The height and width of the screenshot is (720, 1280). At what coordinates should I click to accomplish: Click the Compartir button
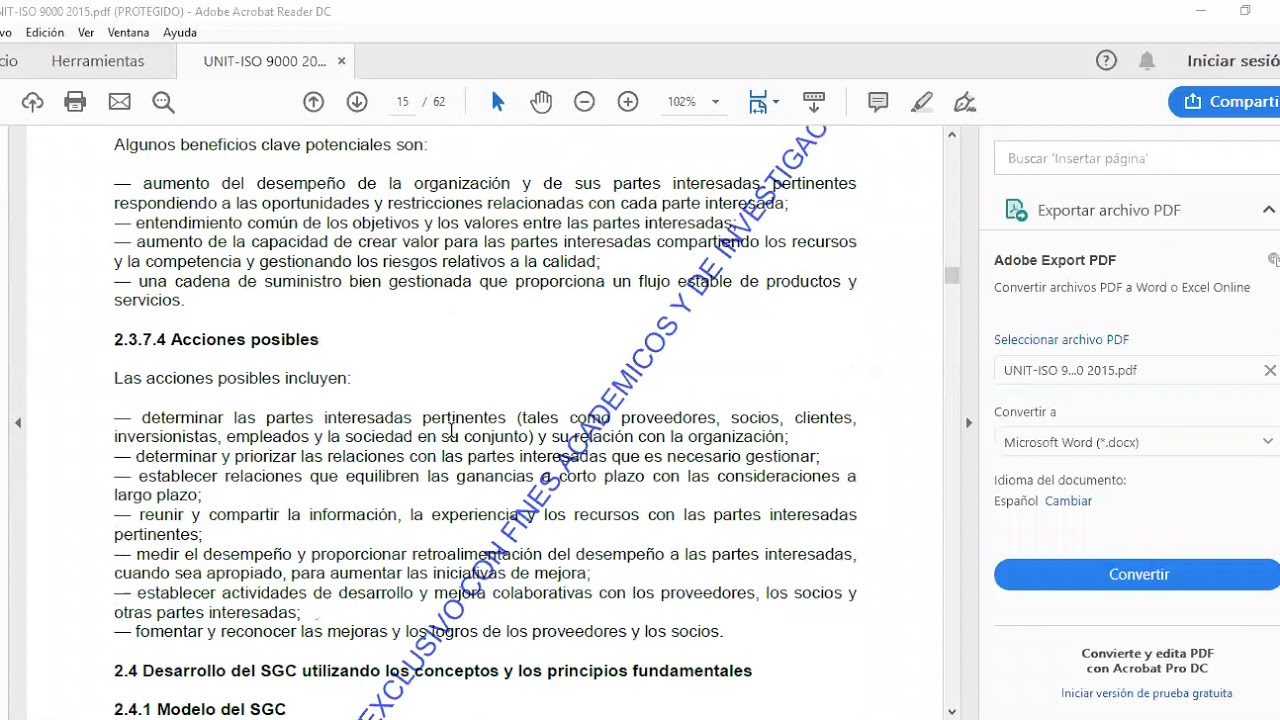(1225, 102)
